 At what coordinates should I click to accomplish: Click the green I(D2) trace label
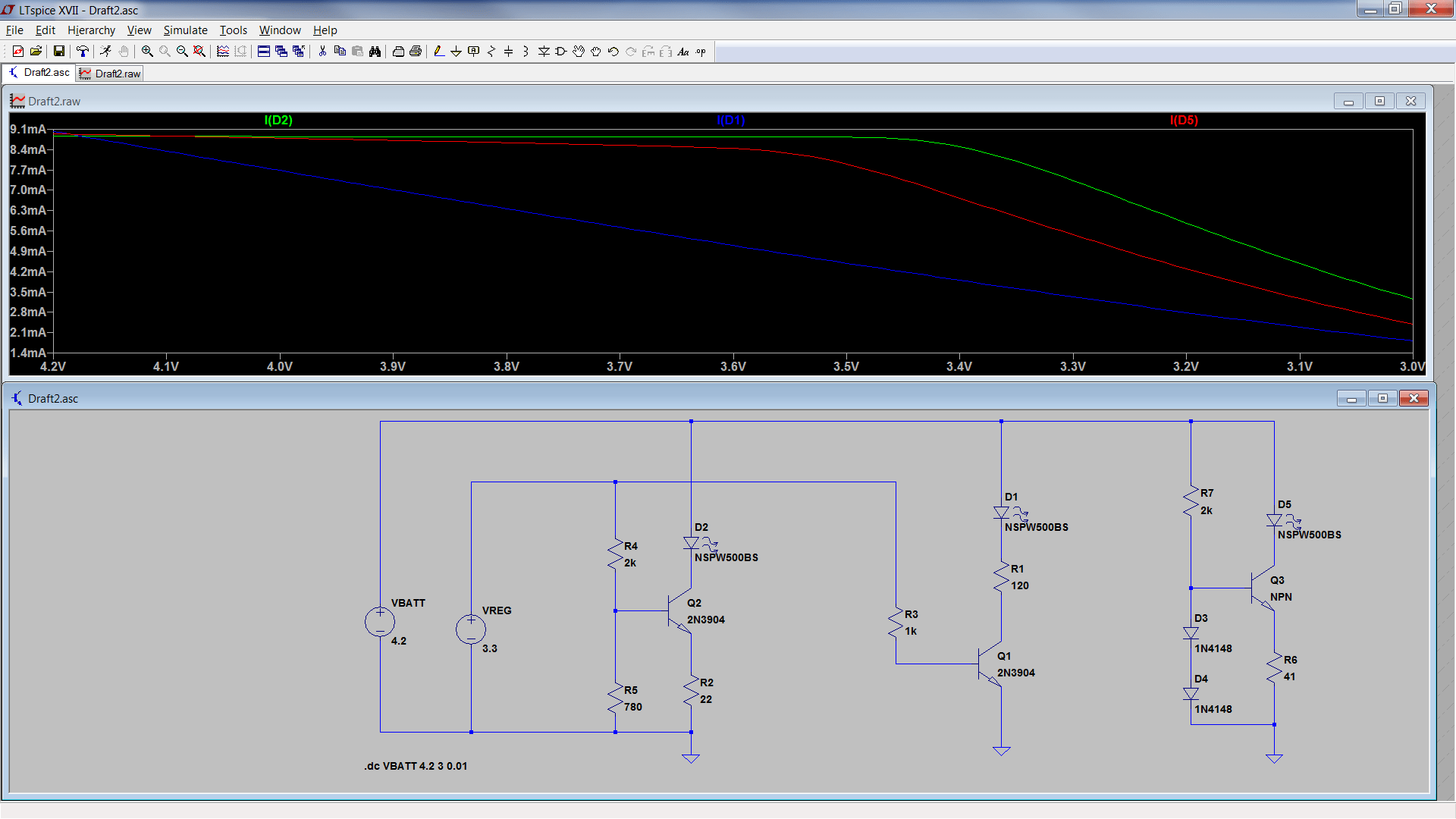(278, 120)
